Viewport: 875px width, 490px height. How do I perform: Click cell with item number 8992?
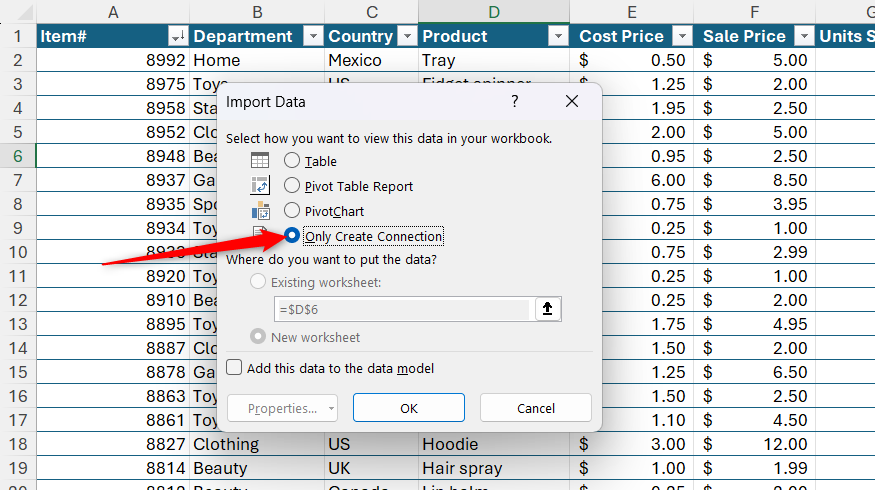click(x=113, y=60)
